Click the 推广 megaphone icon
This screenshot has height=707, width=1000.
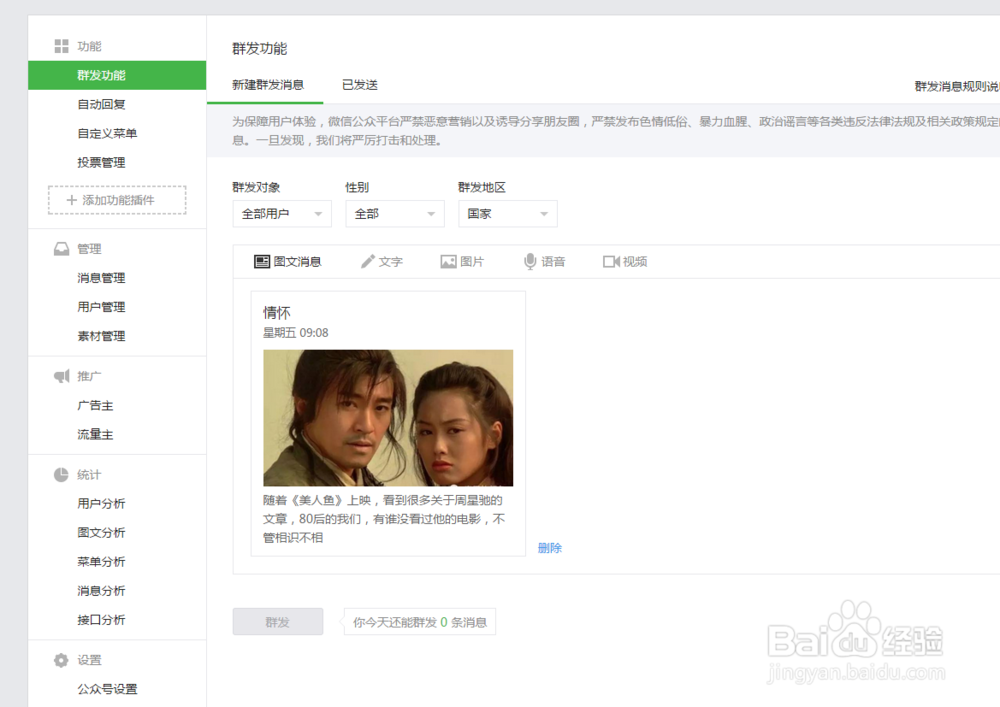pyautogui.click(x=62, y=375)
